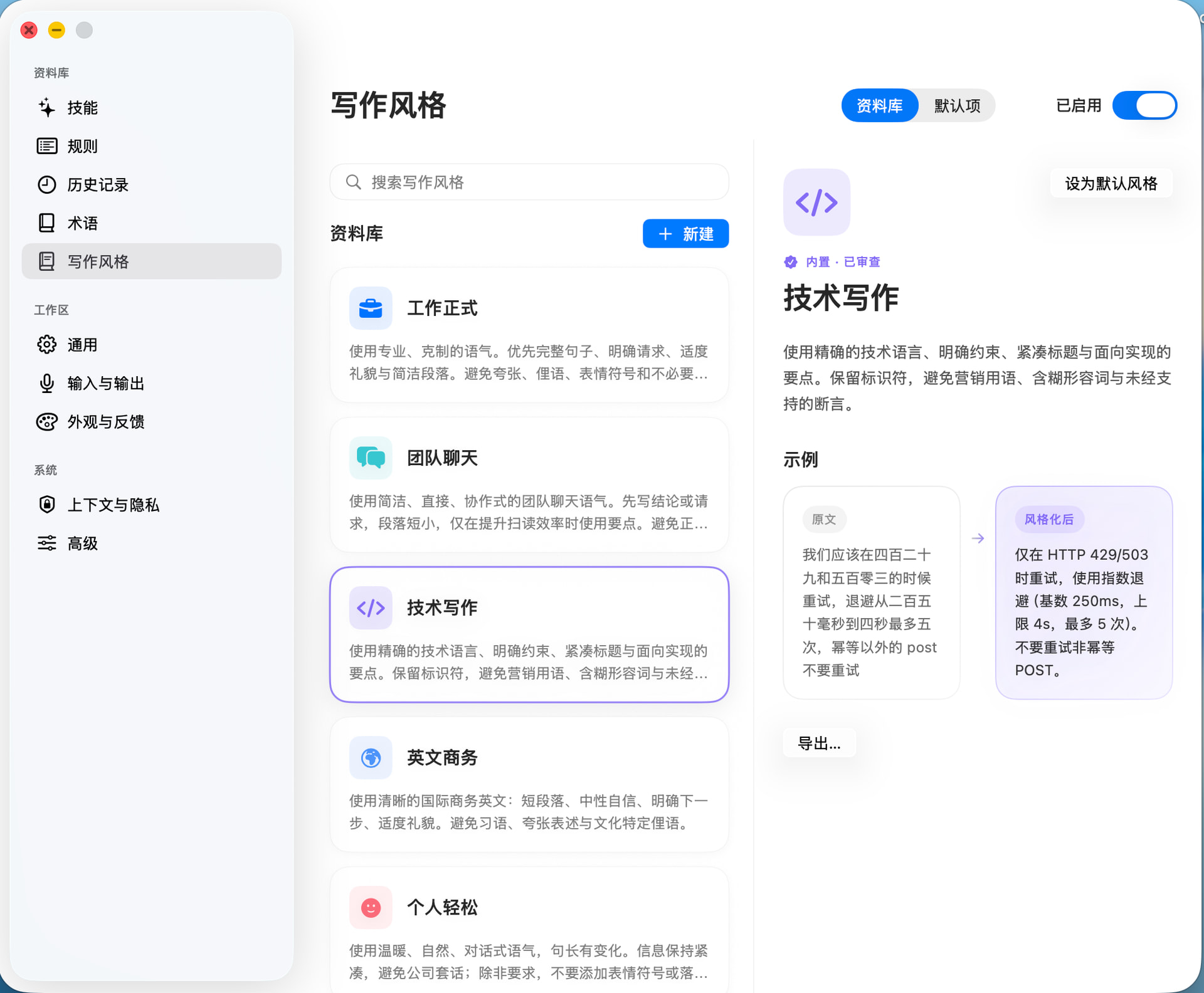The image size is (1204, 993).
Task: Click the chat bubbles icon of 团队聊天
Action: (371, 458)
